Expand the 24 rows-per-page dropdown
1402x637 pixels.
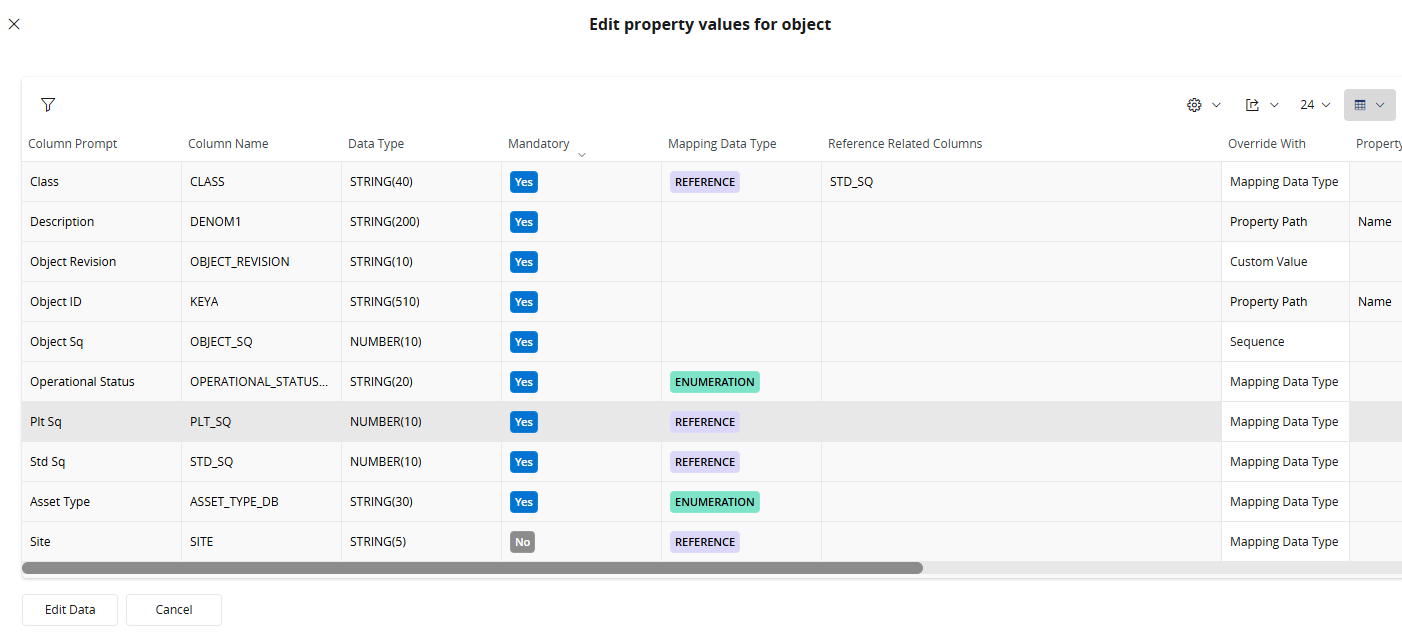coord(1315,105)
